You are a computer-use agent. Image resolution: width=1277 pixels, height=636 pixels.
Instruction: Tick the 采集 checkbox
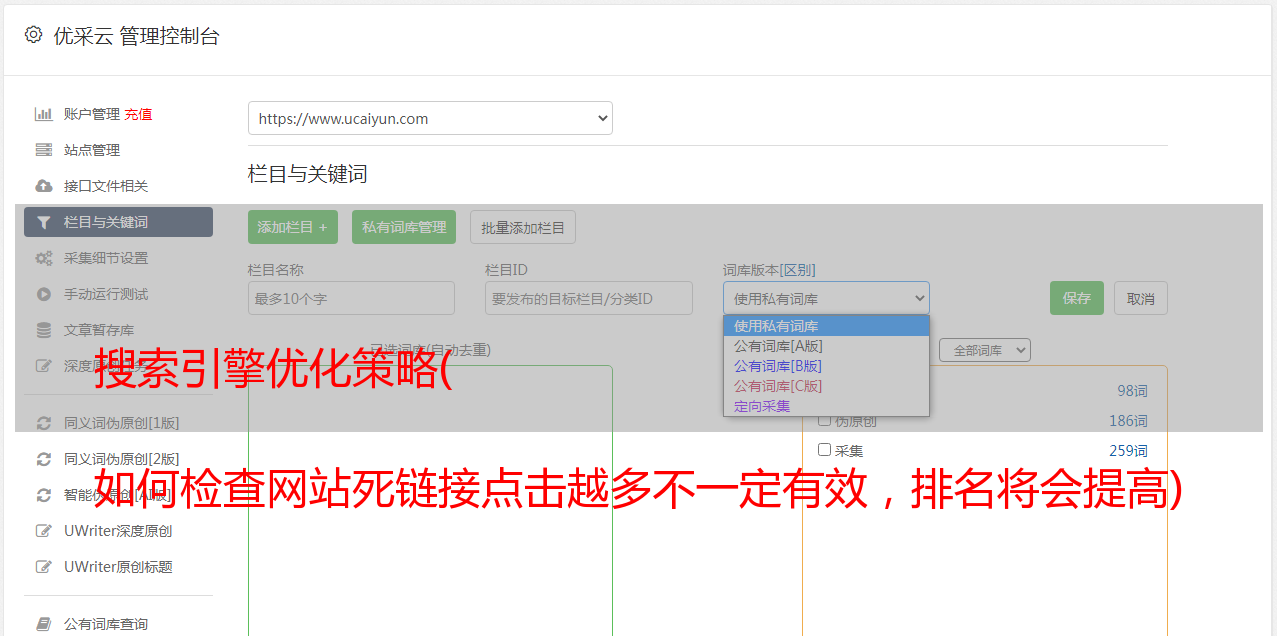coord(825,450)
